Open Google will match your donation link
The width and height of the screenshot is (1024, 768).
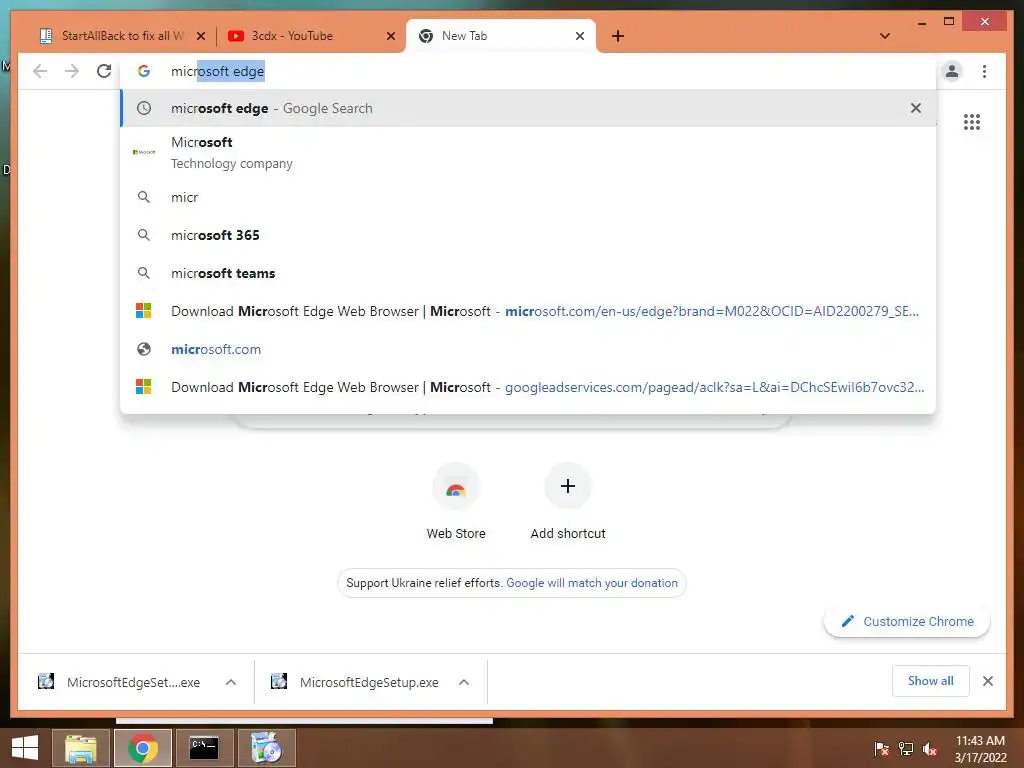click(x=592, y=583)
